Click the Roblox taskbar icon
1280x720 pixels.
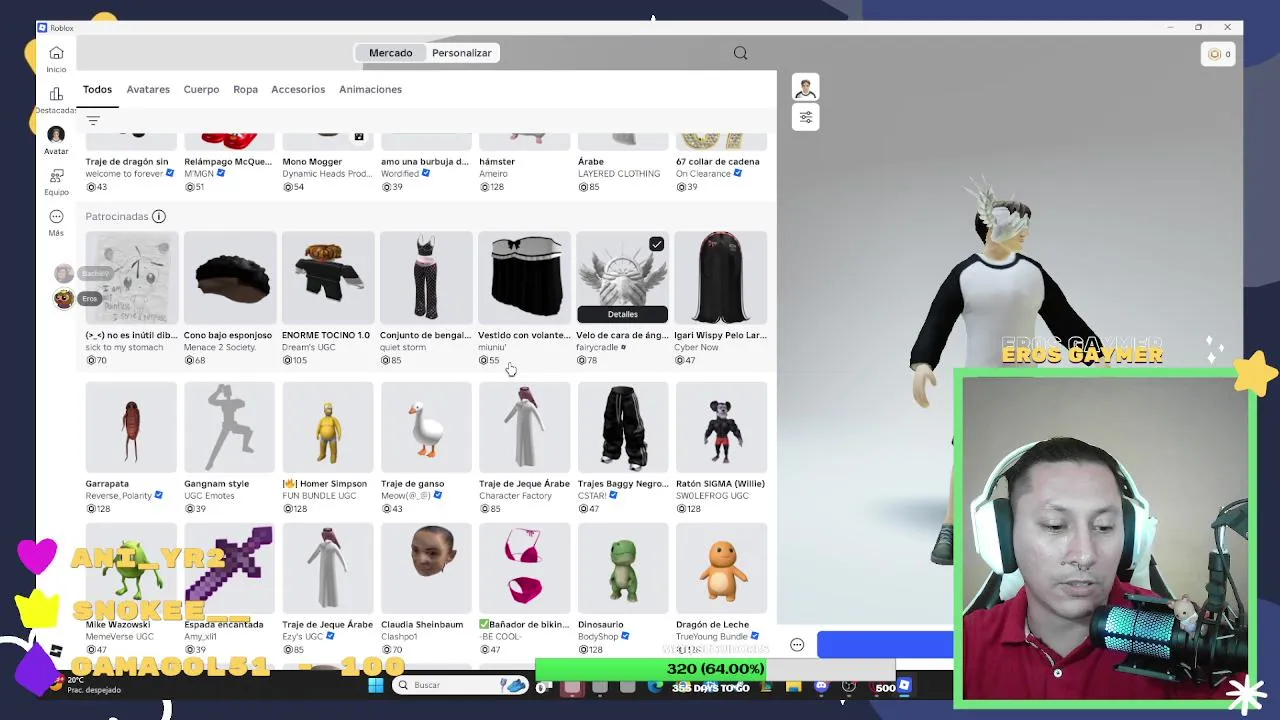pos(904,686)
